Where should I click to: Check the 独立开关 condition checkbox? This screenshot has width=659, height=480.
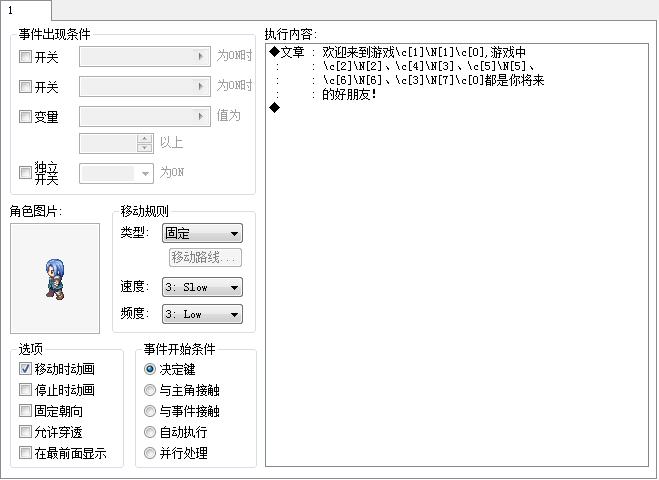point(25,172)
